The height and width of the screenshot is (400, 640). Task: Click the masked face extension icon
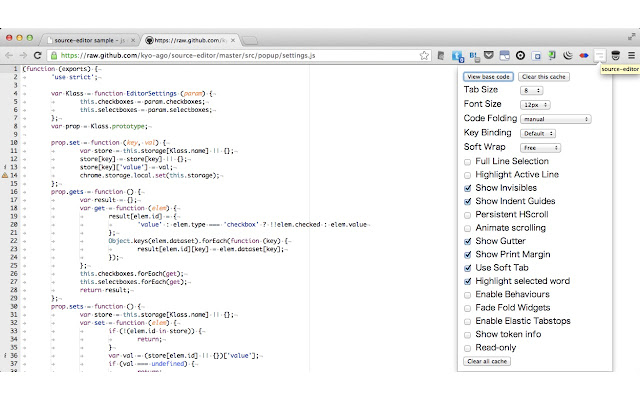click(x=616, y=56)
